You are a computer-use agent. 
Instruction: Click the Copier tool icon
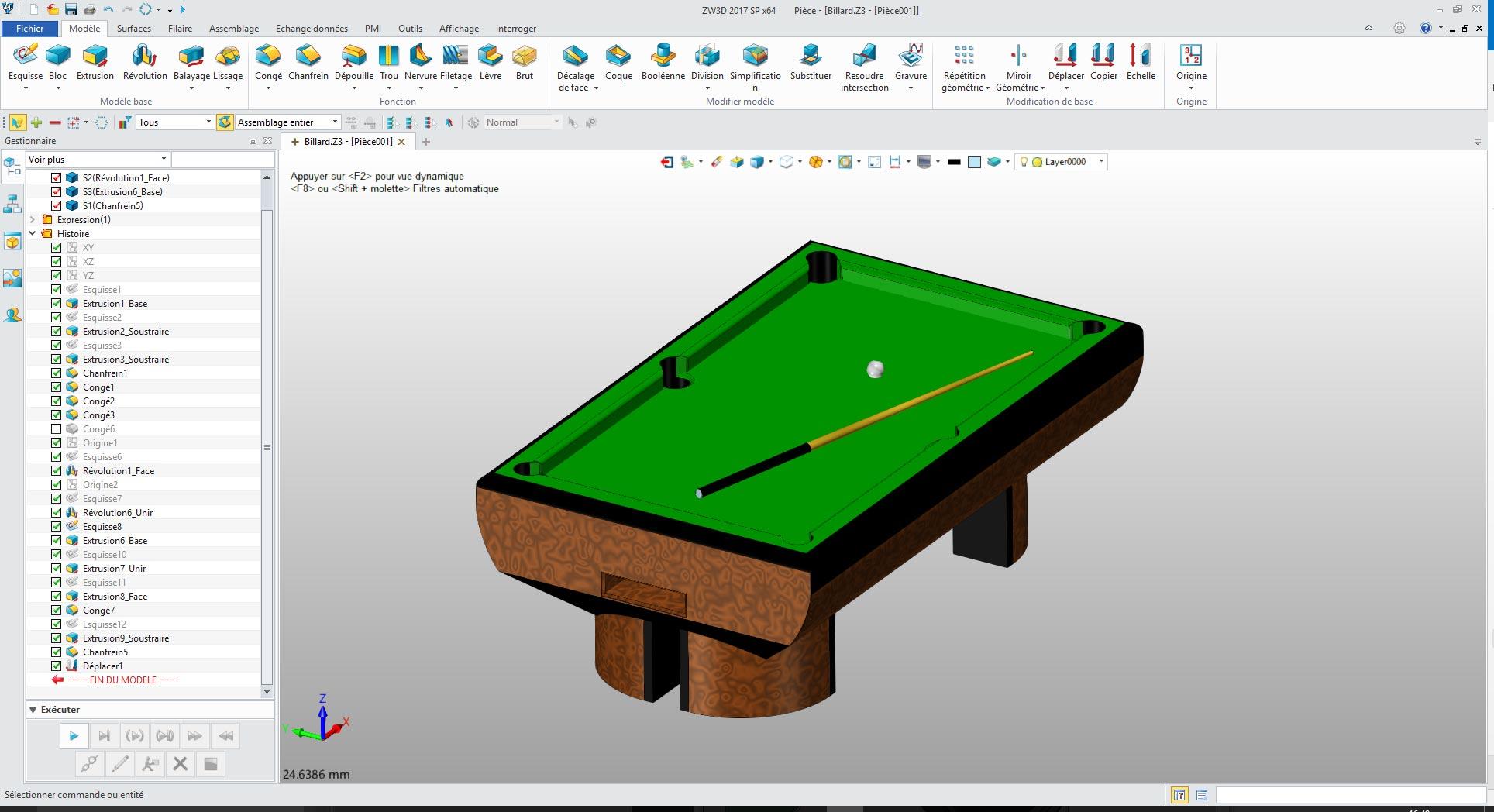1103,62
